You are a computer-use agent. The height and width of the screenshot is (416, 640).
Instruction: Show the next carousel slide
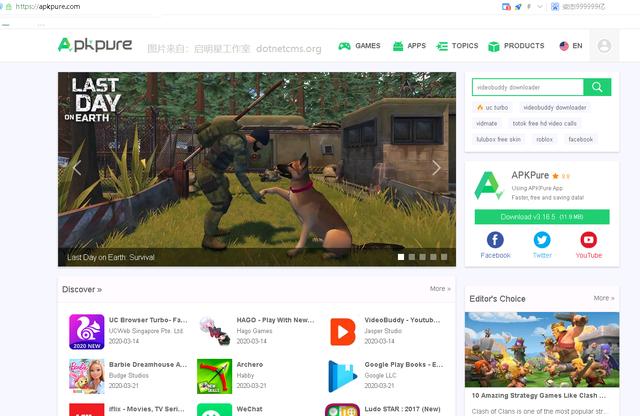[x=436, y=167]
